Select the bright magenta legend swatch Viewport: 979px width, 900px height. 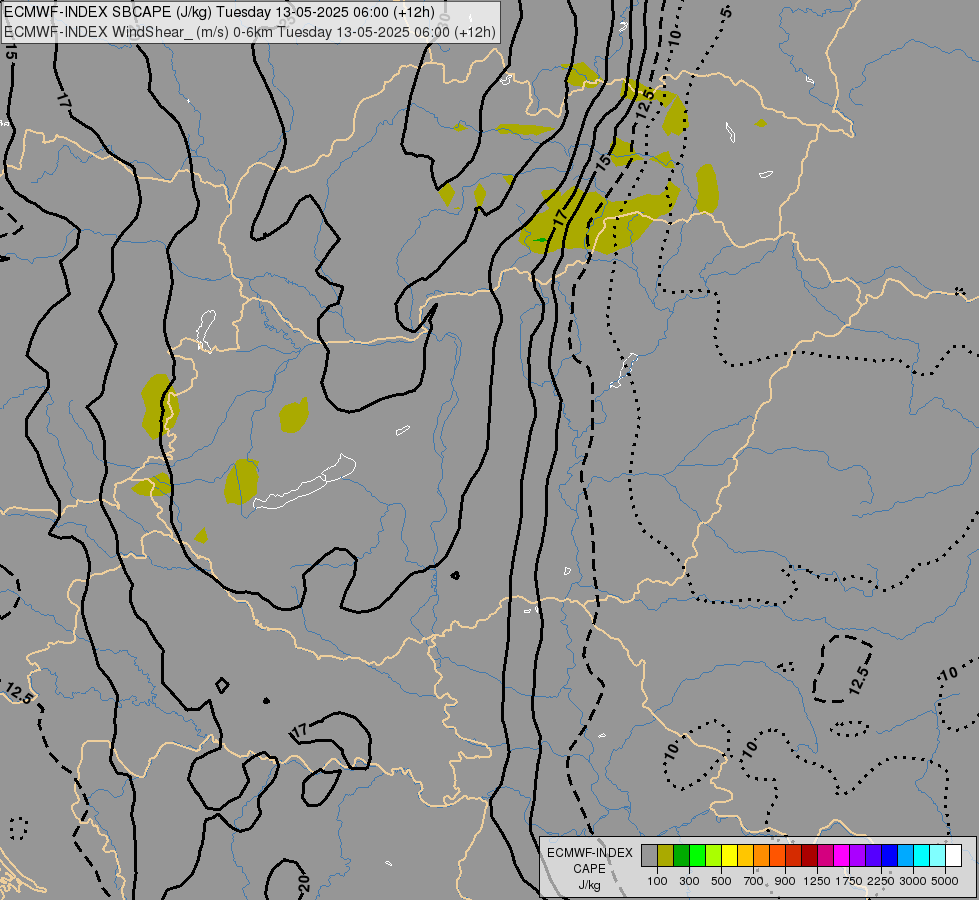click(x=841, y=856)
